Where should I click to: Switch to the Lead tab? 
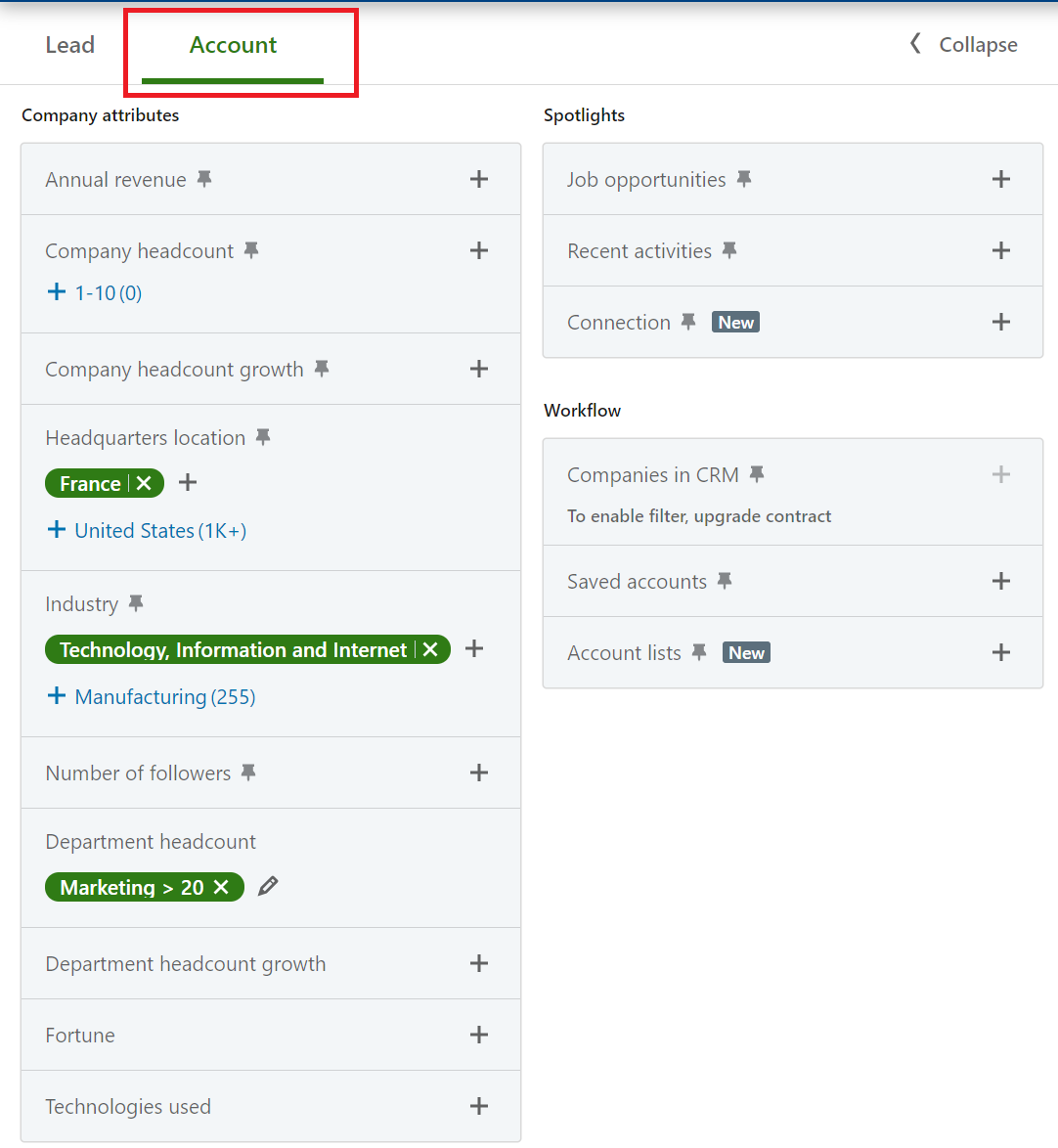(x=70, y=45)
